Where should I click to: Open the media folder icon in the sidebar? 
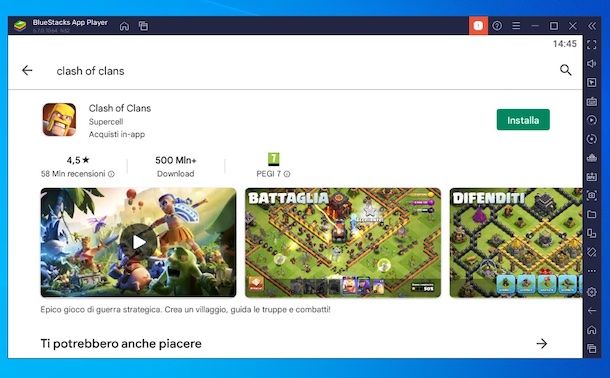point(592,214)
